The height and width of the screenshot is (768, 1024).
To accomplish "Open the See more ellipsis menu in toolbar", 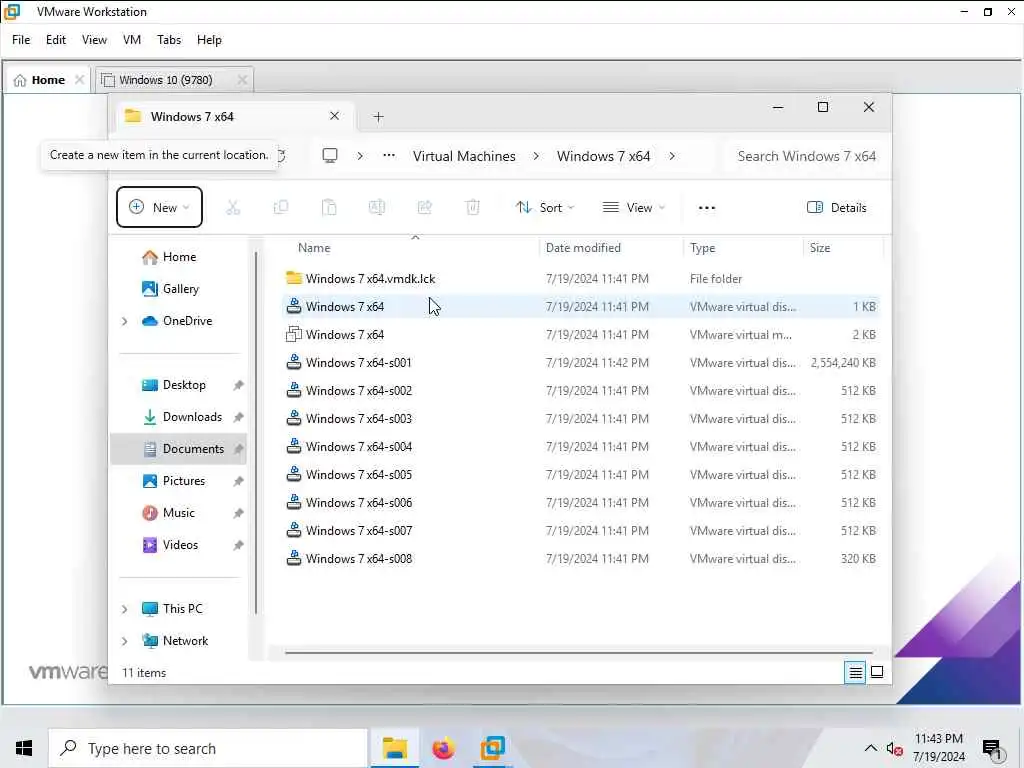I will (x=707, y=208).
